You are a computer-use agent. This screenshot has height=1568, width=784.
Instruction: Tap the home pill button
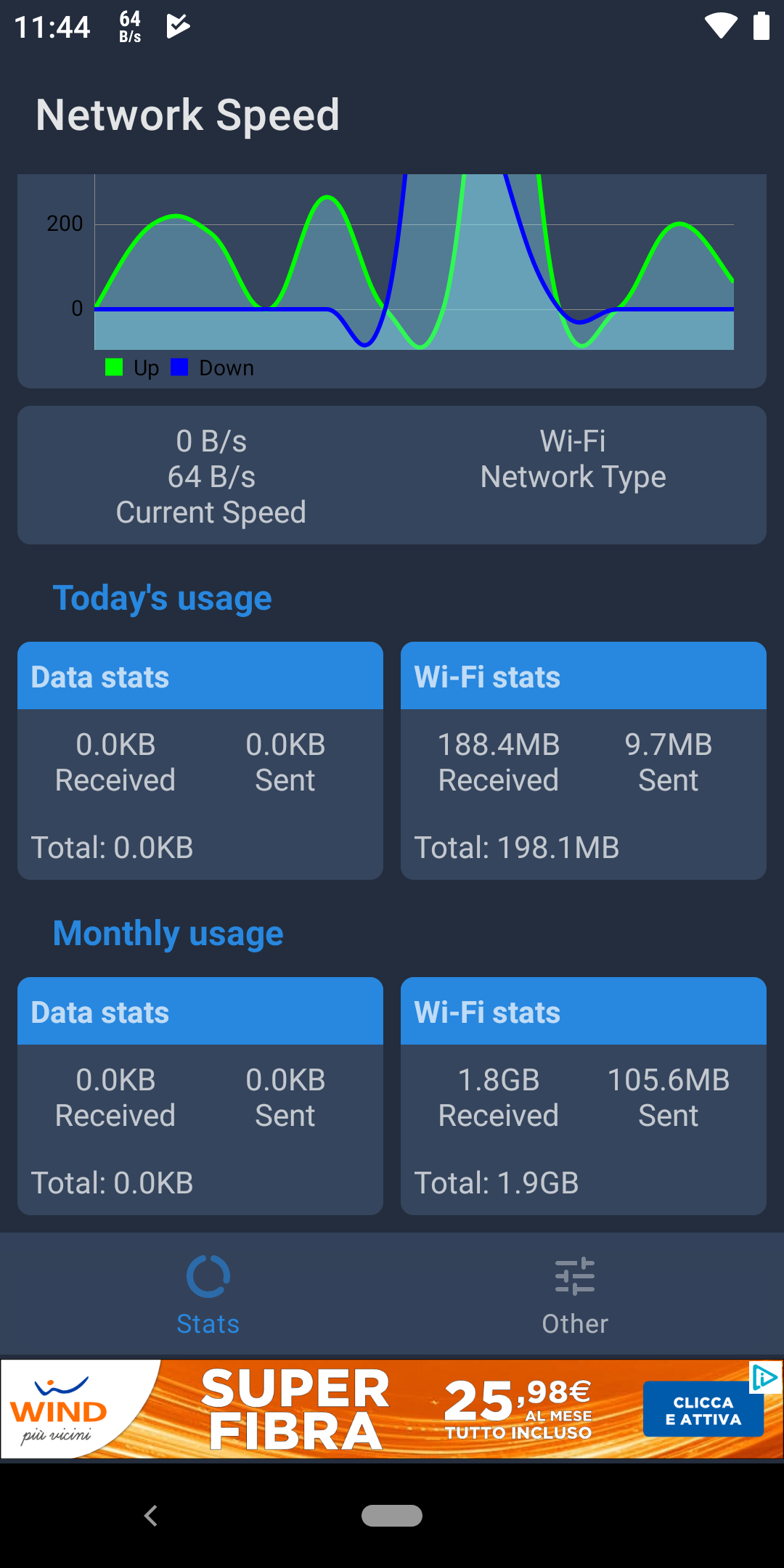pos(392,1516)
